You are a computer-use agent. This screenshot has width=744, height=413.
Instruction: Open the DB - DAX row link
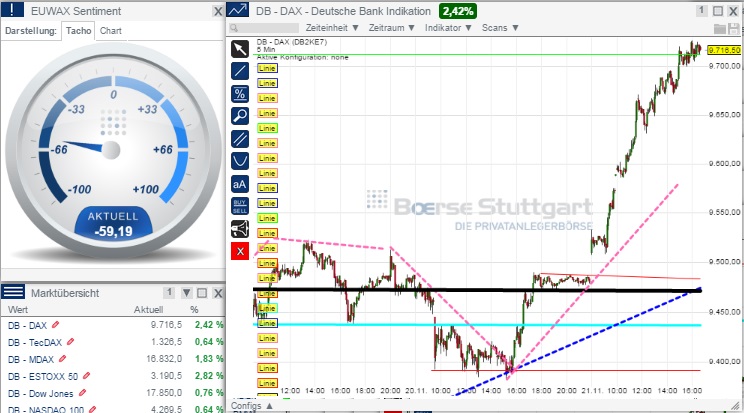27,326
